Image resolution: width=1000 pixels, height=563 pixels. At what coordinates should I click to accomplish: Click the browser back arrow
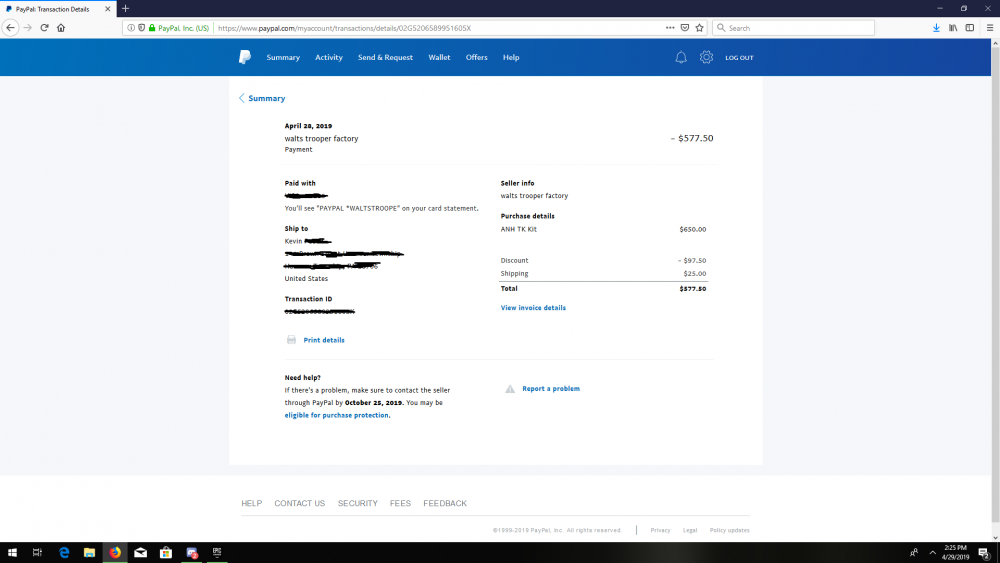click(10, 27)
